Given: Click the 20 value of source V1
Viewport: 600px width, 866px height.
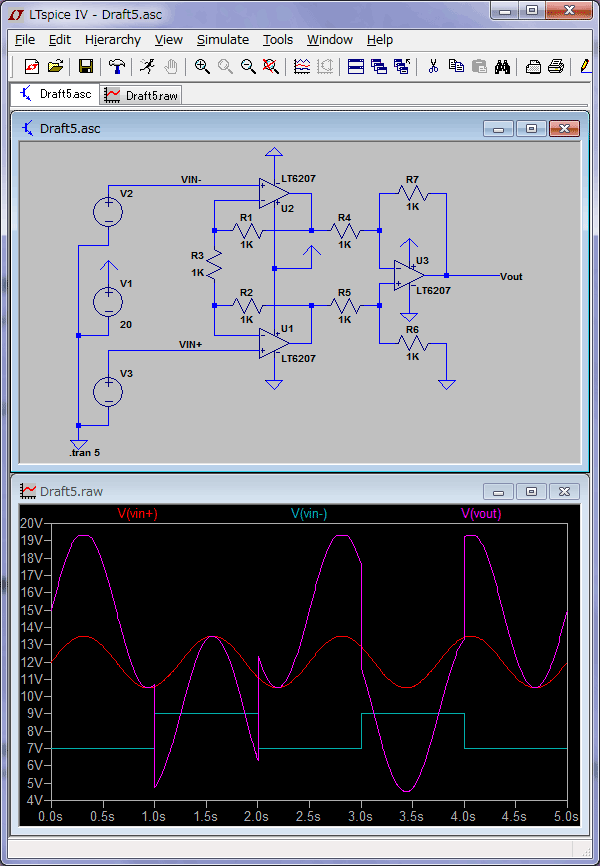Looking at the screenshot, I should (126, 325).
